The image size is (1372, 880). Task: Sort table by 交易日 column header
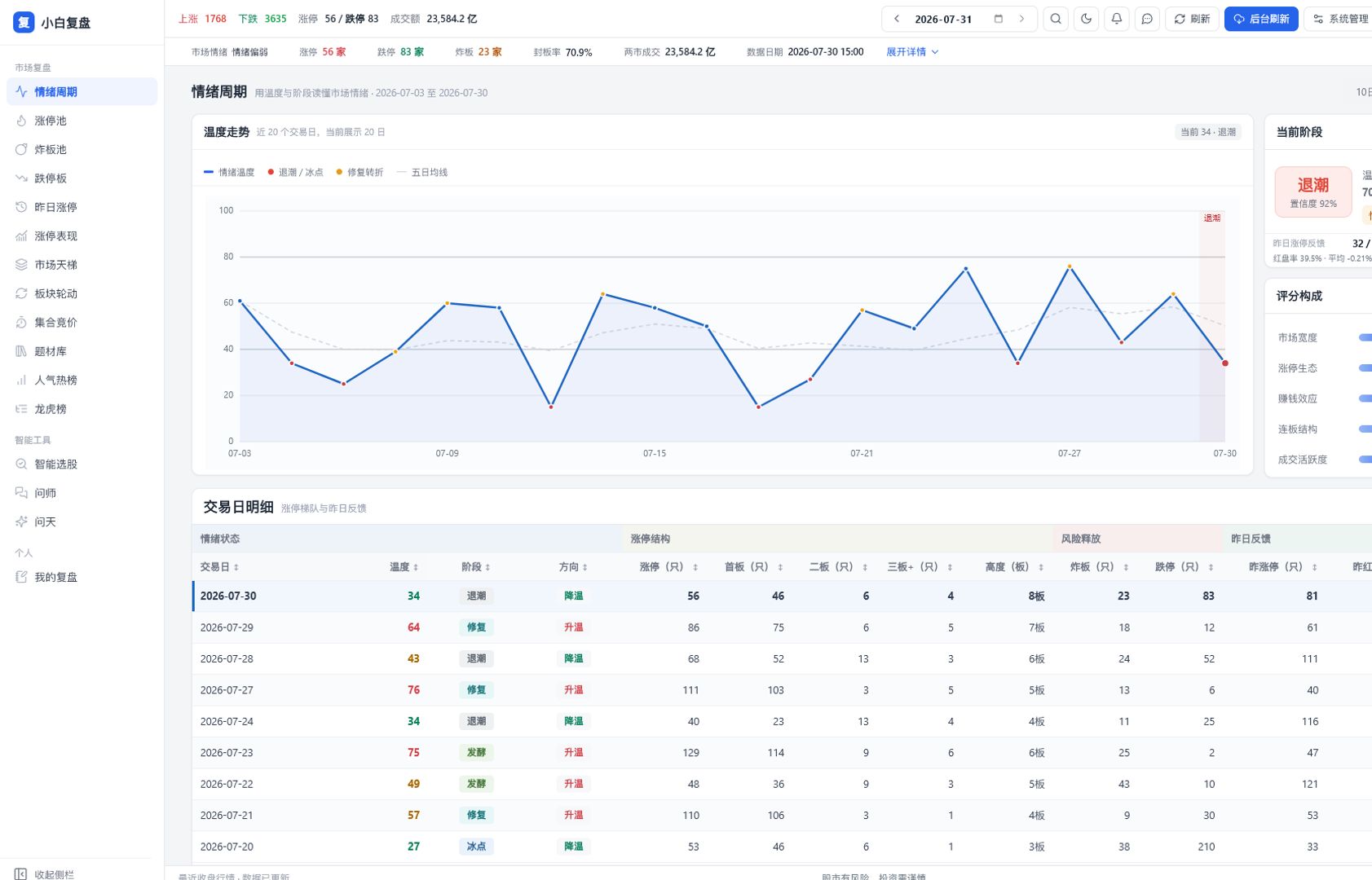point(219,566)
